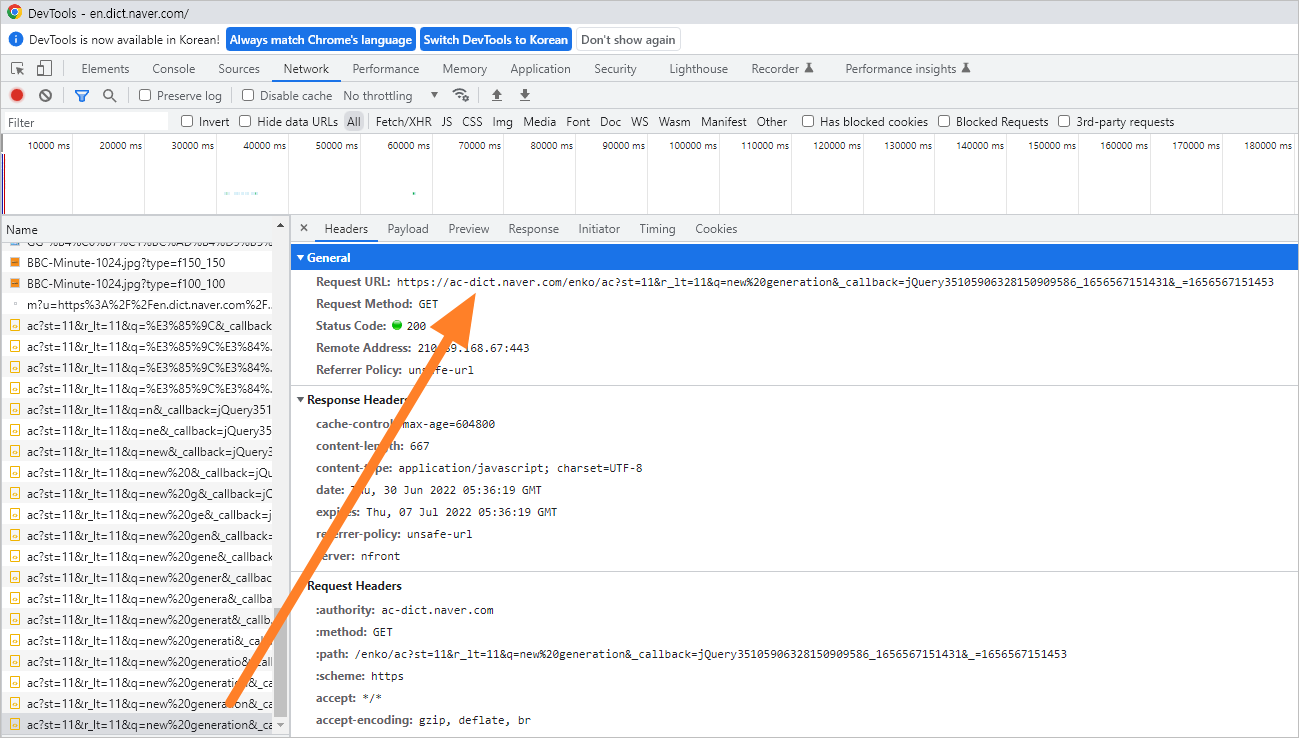Image resolution: width=1299 pixels, height=738 pixels.
Task: Open network conditions wifi icon
Action: 461,95
